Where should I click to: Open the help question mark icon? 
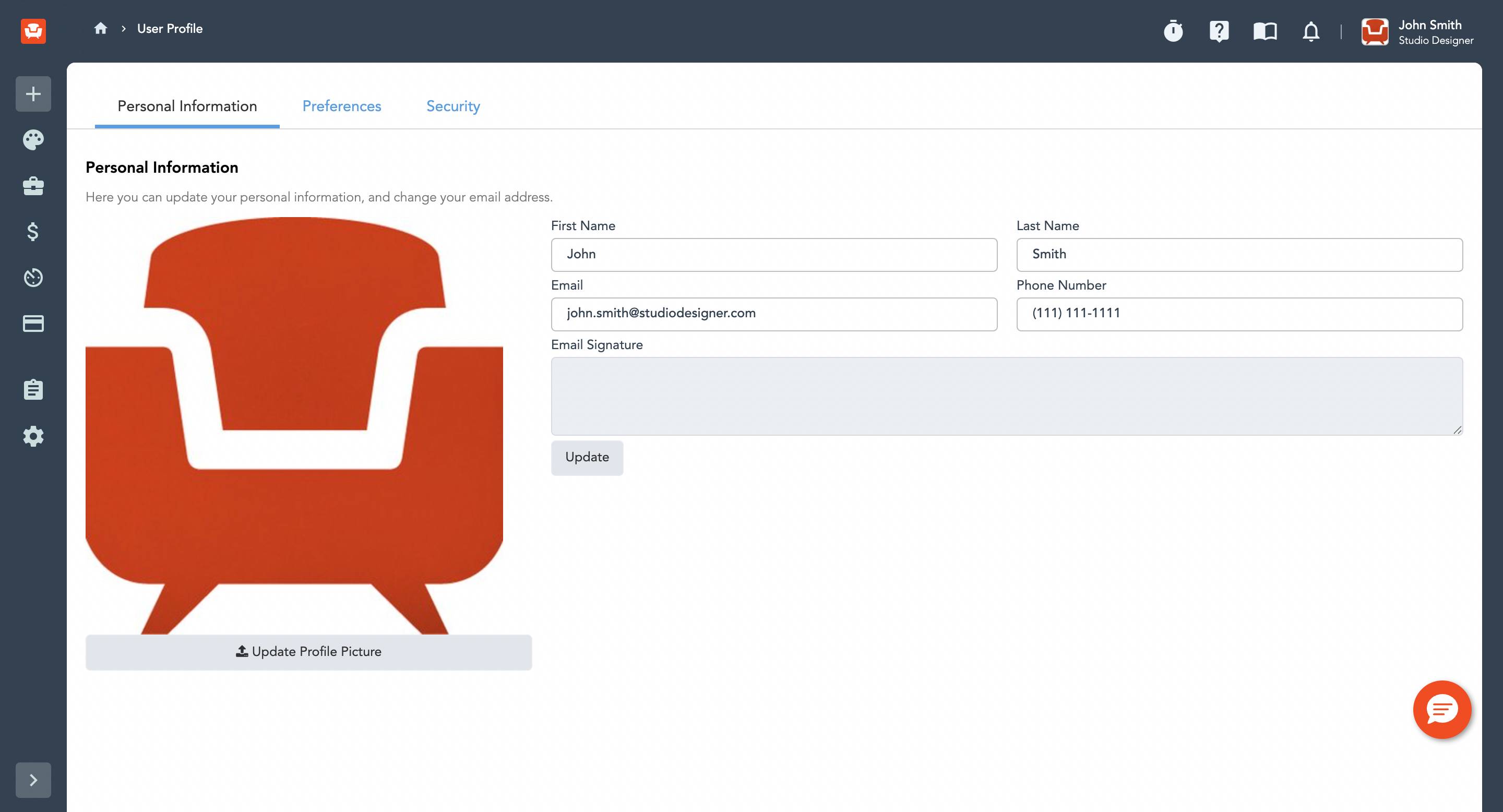click(1219, 31)
